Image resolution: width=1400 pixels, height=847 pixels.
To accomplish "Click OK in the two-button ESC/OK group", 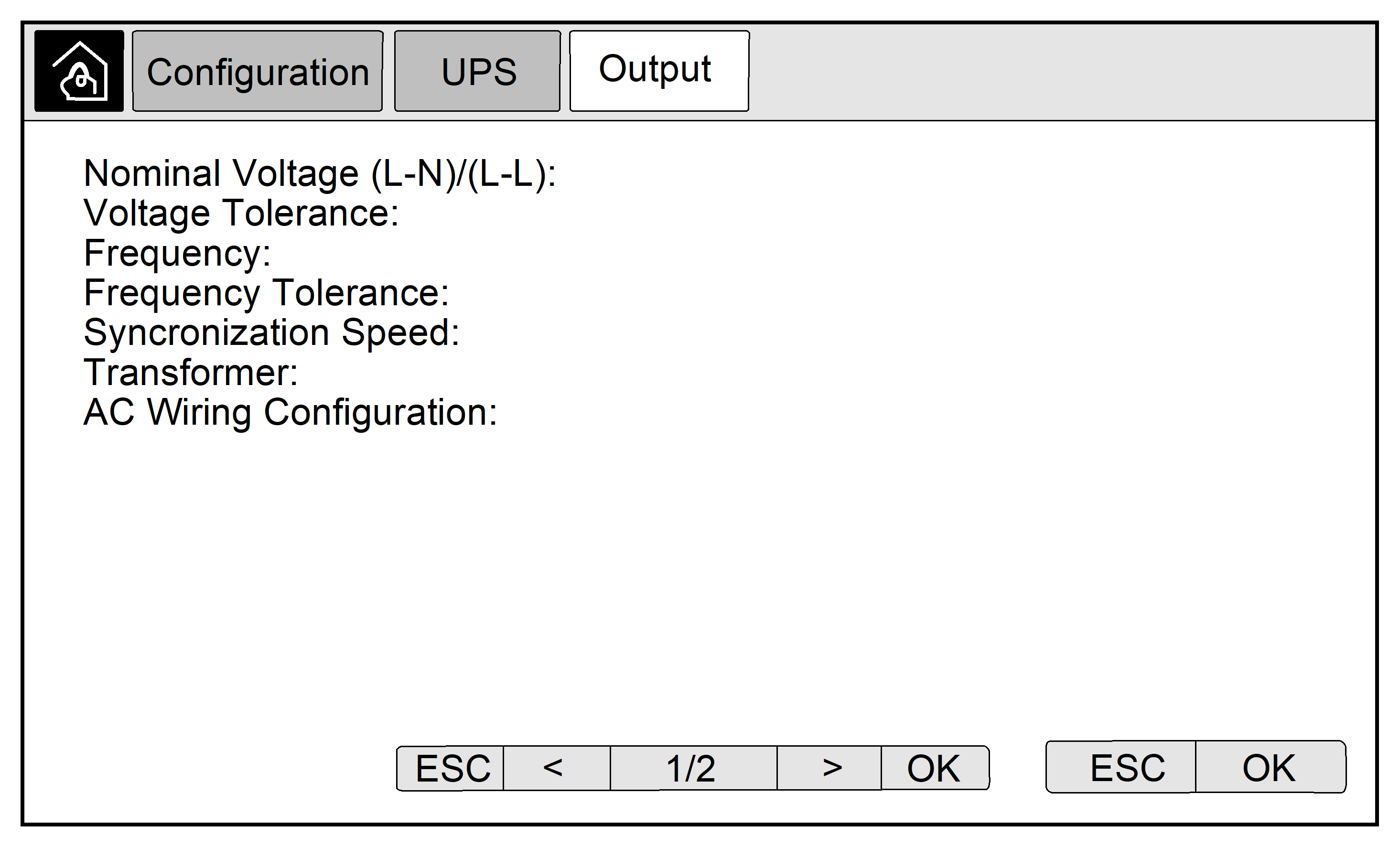I will point(1271,767).
